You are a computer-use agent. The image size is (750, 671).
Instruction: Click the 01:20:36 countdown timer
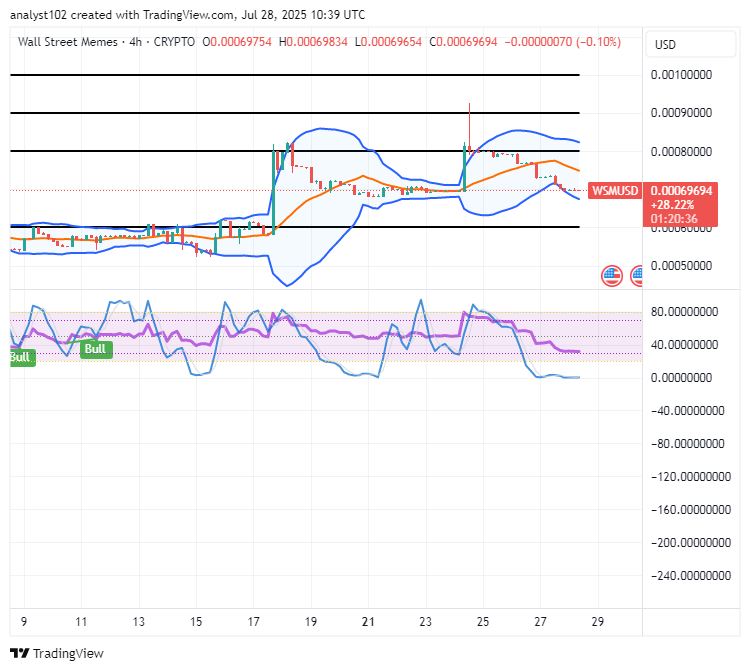tap(674, 219)
